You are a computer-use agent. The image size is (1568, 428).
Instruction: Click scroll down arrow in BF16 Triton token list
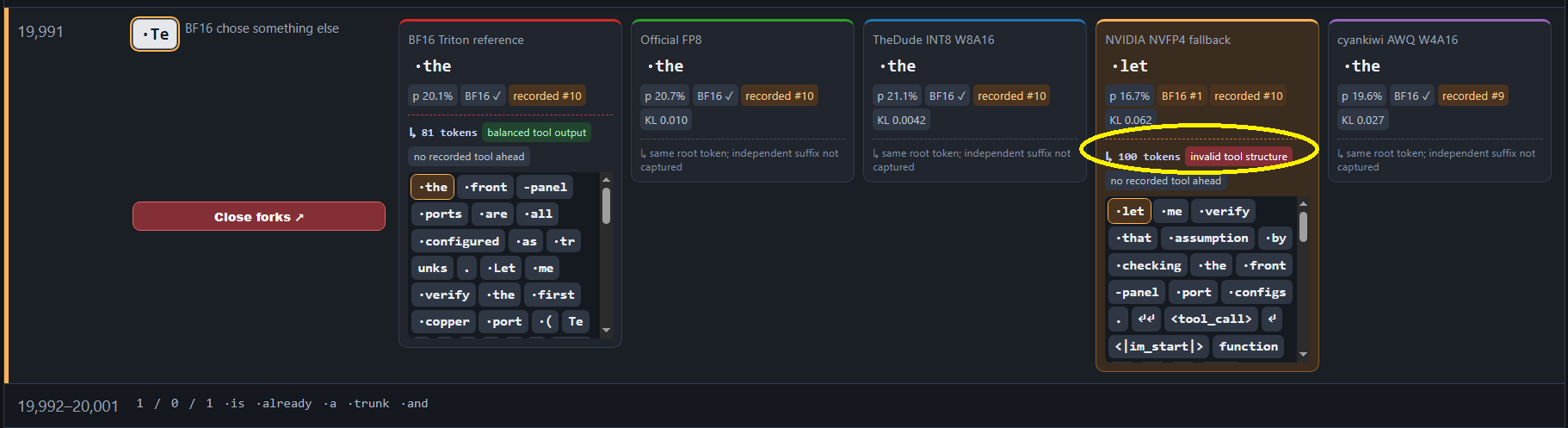[x=606, y=330]
